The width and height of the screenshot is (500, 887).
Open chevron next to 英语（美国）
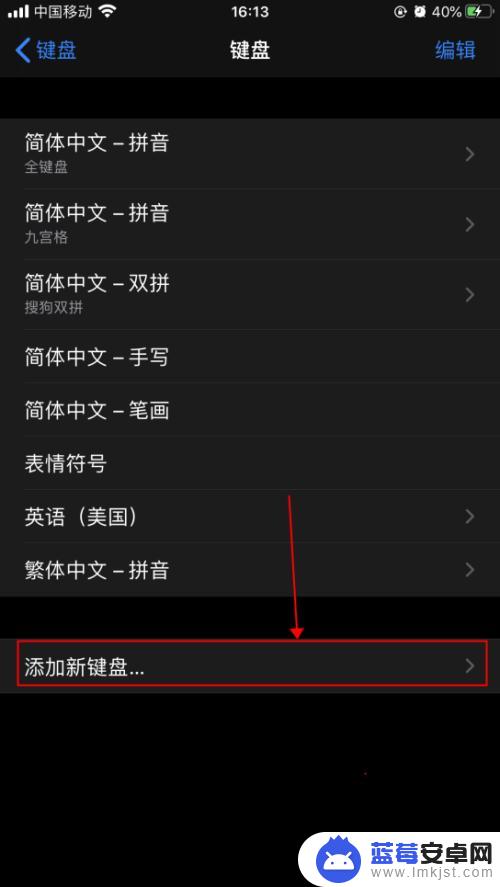pos(469,516)
